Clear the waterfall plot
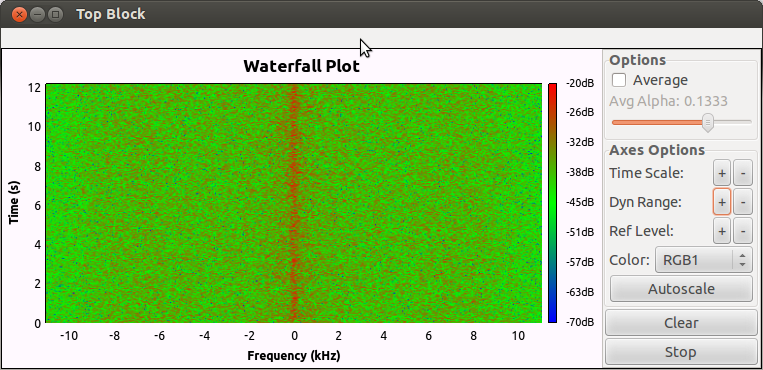 (x=681, y=323)
